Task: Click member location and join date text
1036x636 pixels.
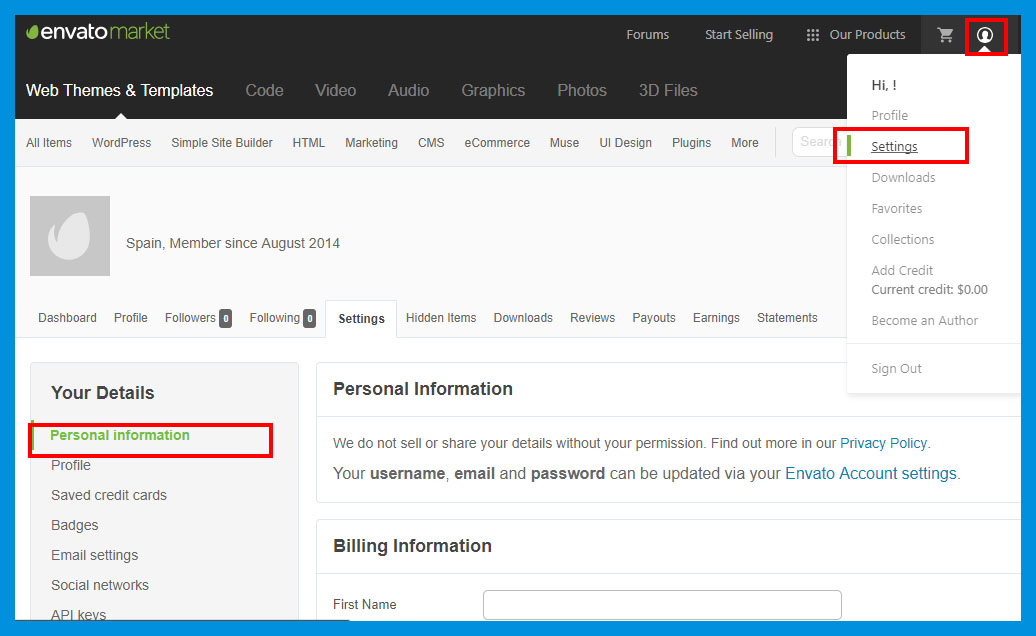Action: (x=233, y=243)
